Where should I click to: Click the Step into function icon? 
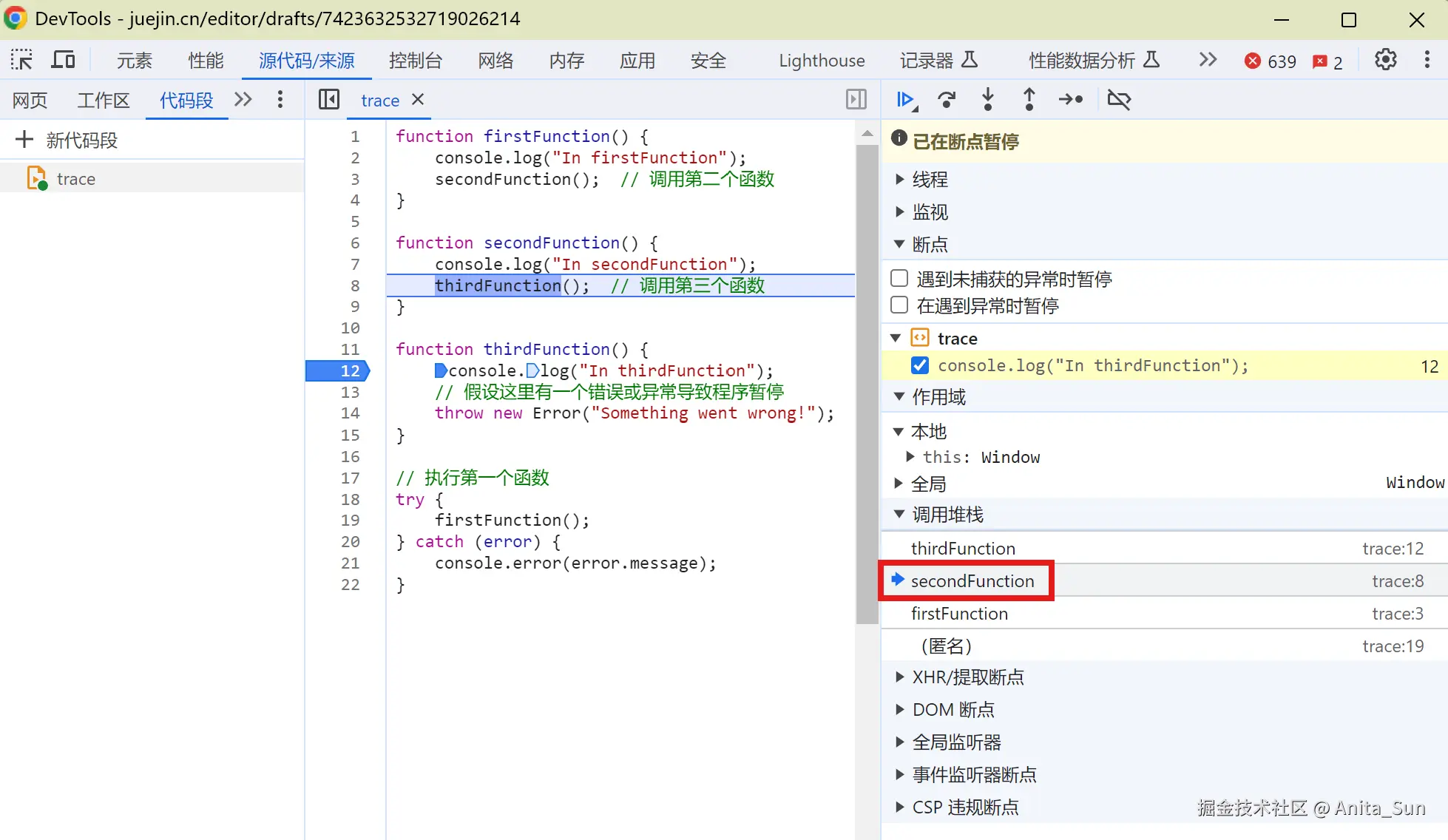point(987,99)
